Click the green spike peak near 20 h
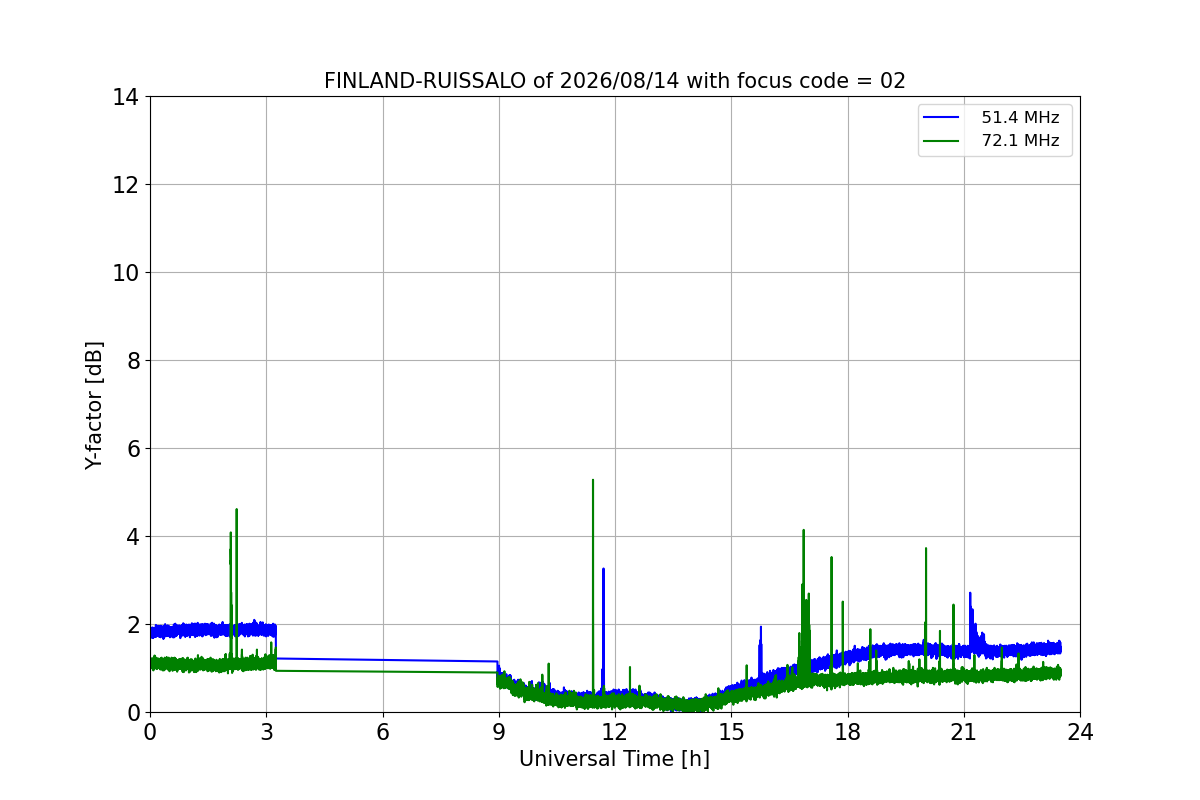 click(926, 548)
